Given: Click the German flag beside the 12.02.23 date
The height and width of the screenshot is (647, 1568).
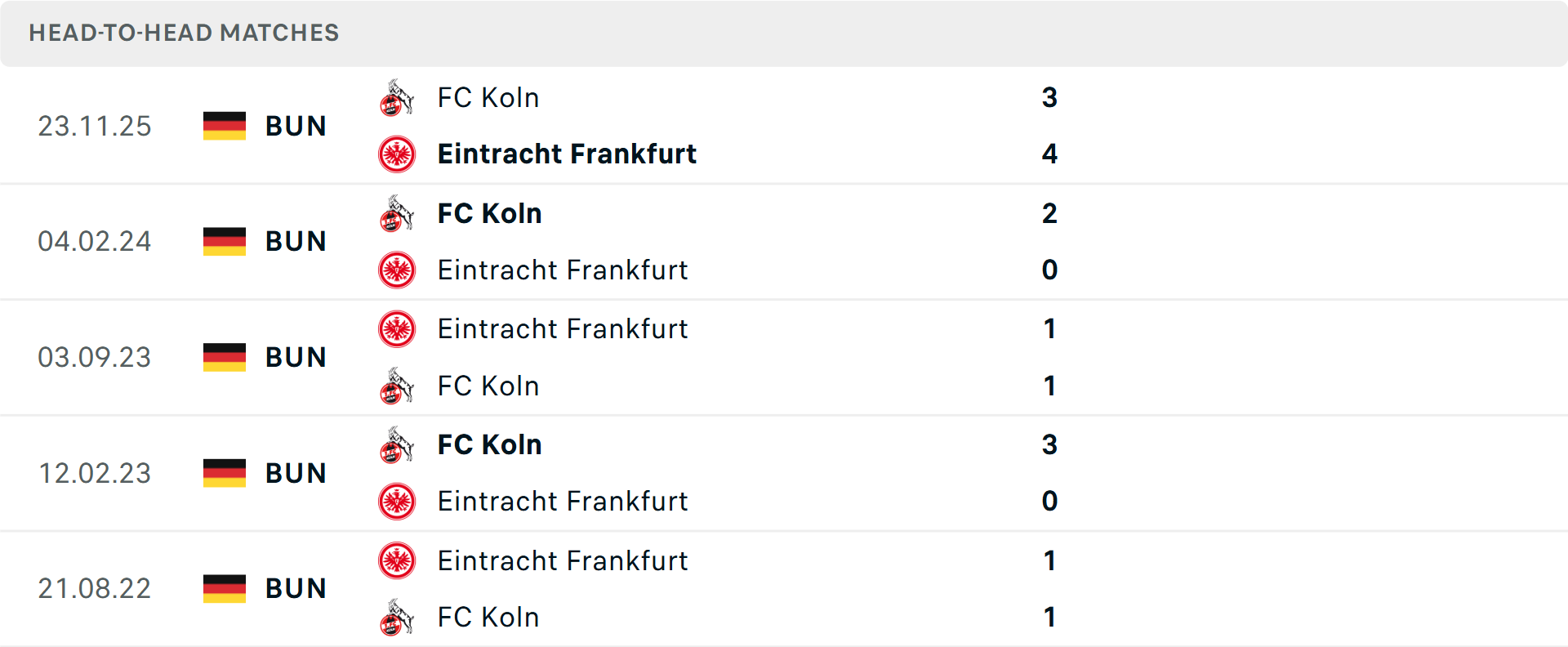Looking at the screenshot, I should tap(224, 473).
